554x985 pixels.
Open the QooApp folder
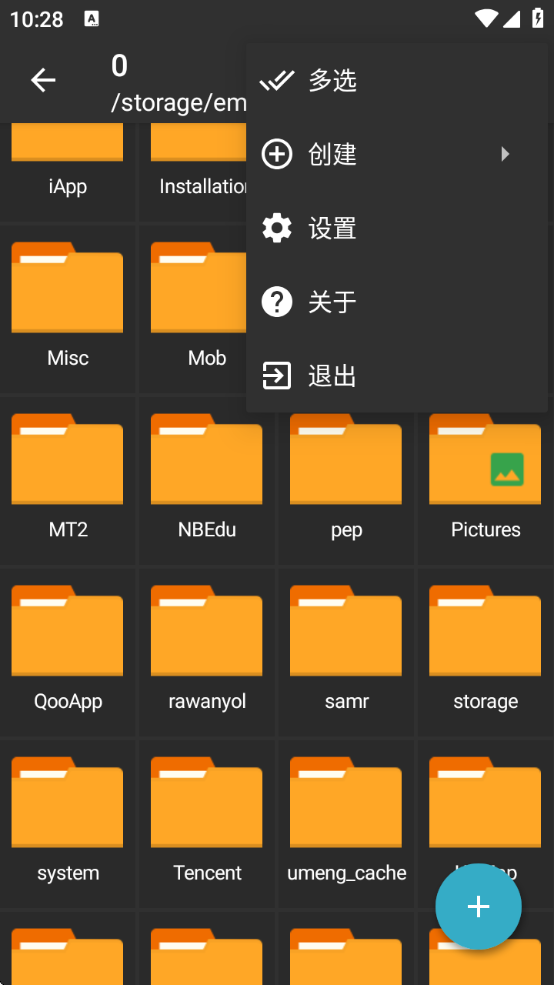pos(67,652)
